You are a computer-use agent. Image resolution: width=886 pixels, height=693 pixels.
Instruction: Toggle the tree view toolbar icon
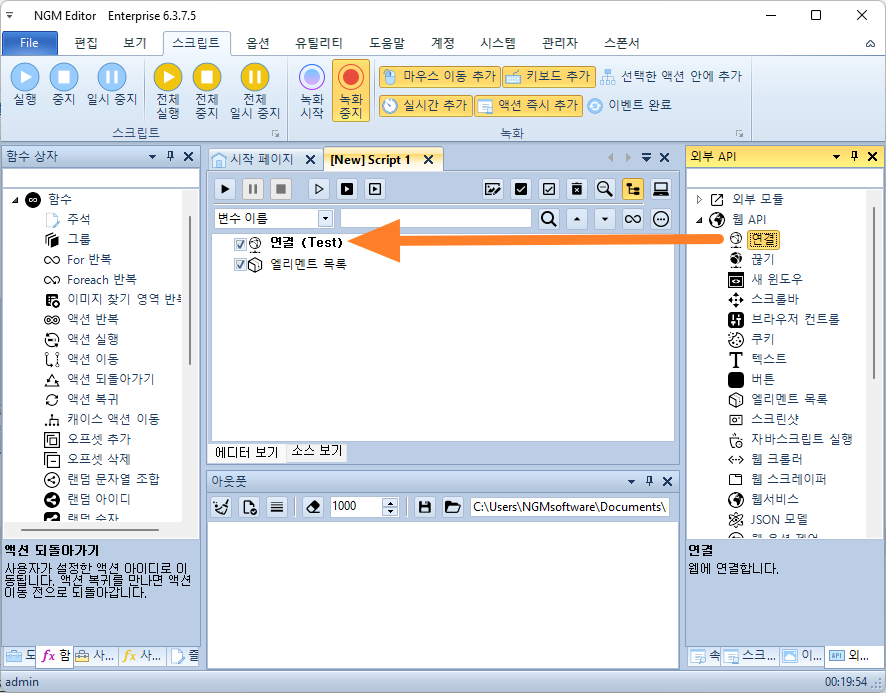click(x=633, y=189)
